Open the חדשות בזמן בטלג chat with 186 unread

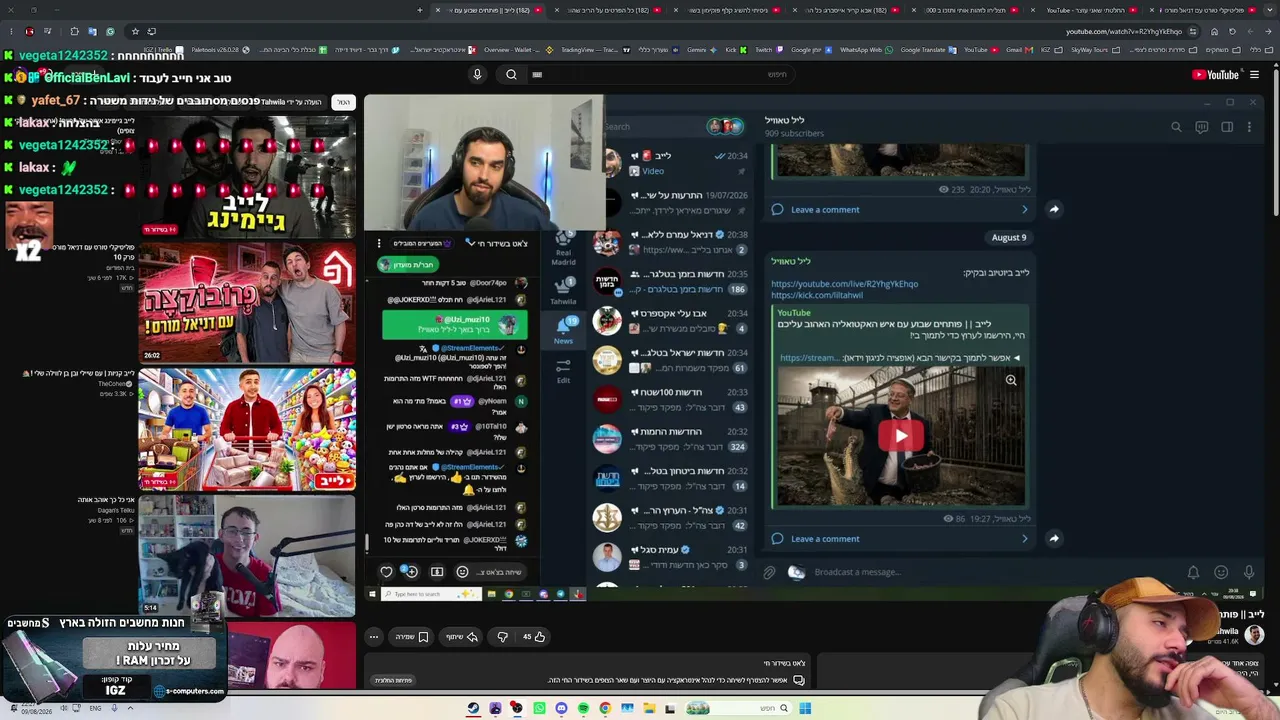pyautogui.click(x=669, y=281)
